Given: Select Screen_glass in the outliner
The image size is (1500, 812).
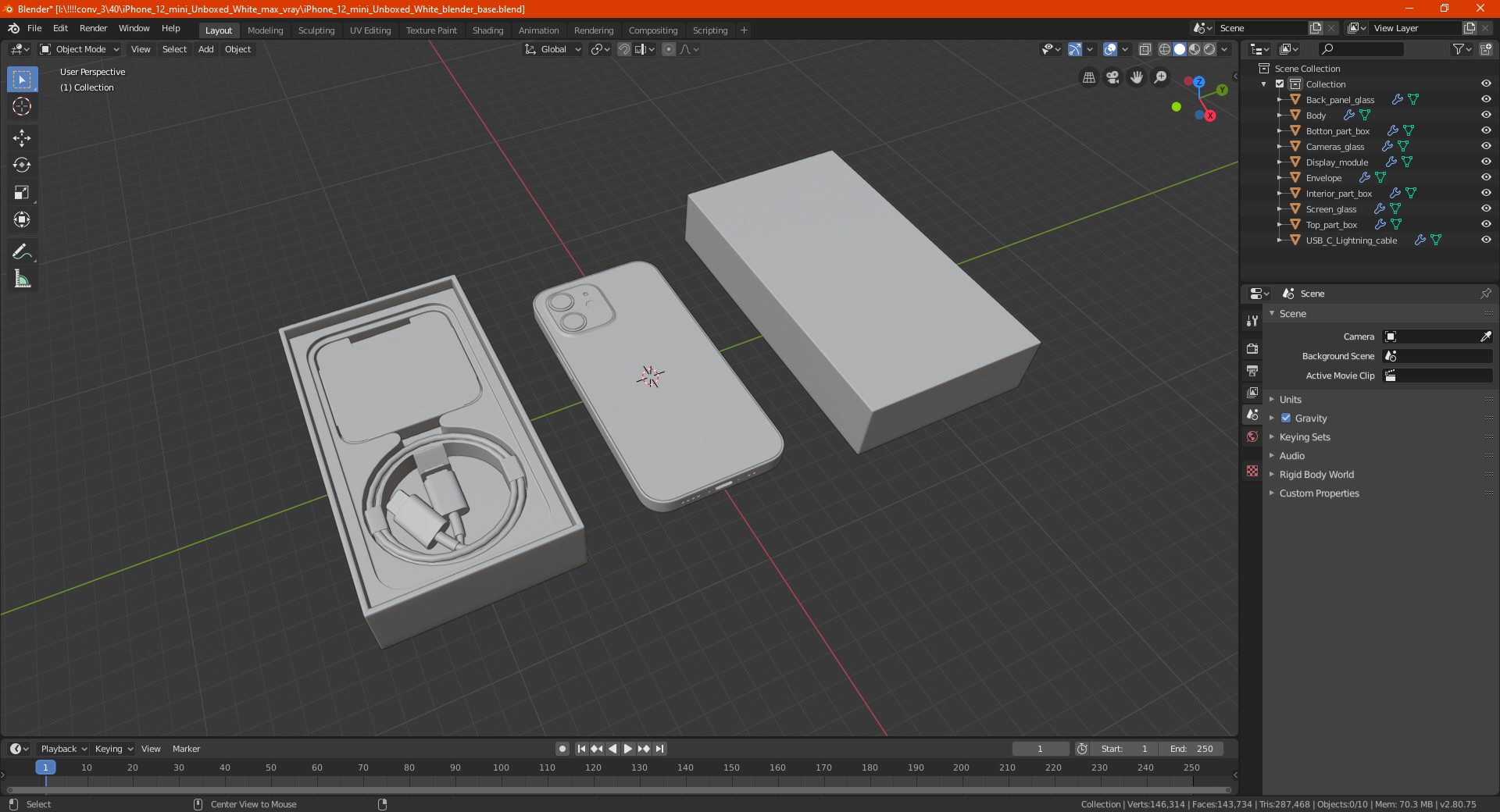Looking at the screenshot, I should 1331,209.
